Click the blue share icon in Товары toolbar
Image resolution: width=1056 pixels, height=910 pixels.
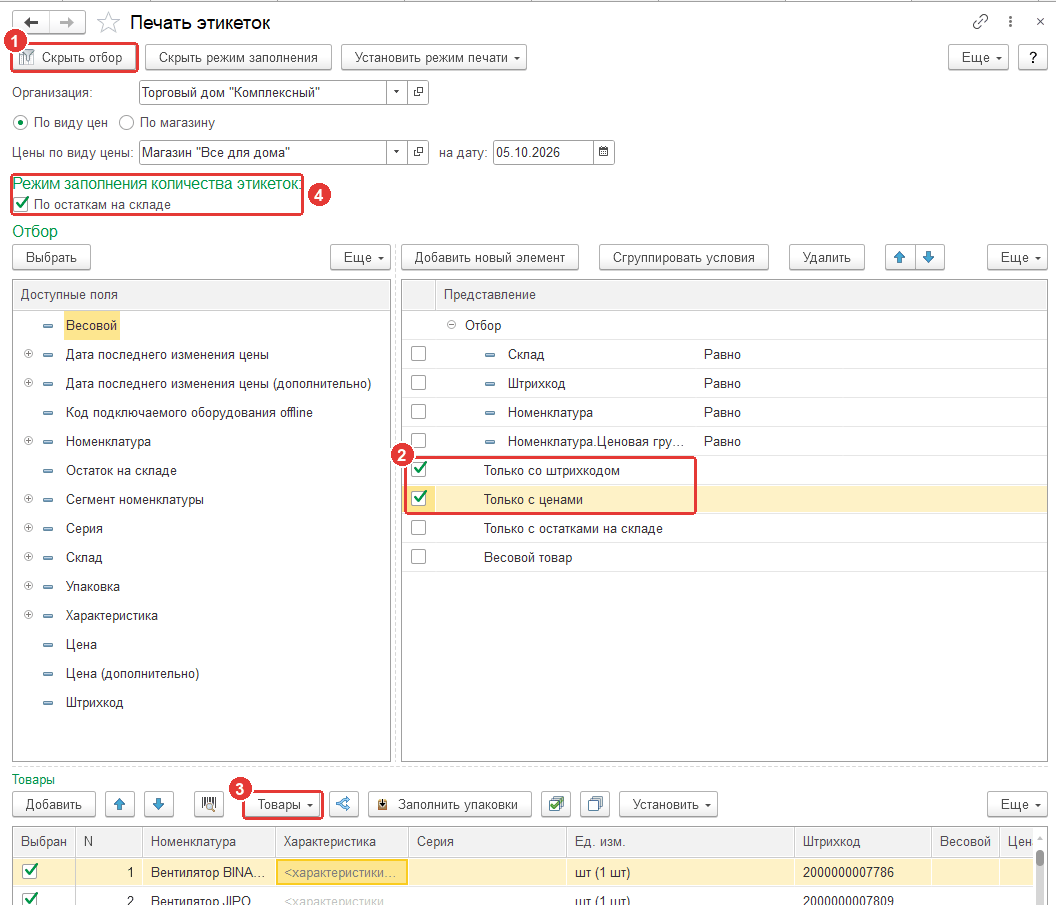point(343,804)
